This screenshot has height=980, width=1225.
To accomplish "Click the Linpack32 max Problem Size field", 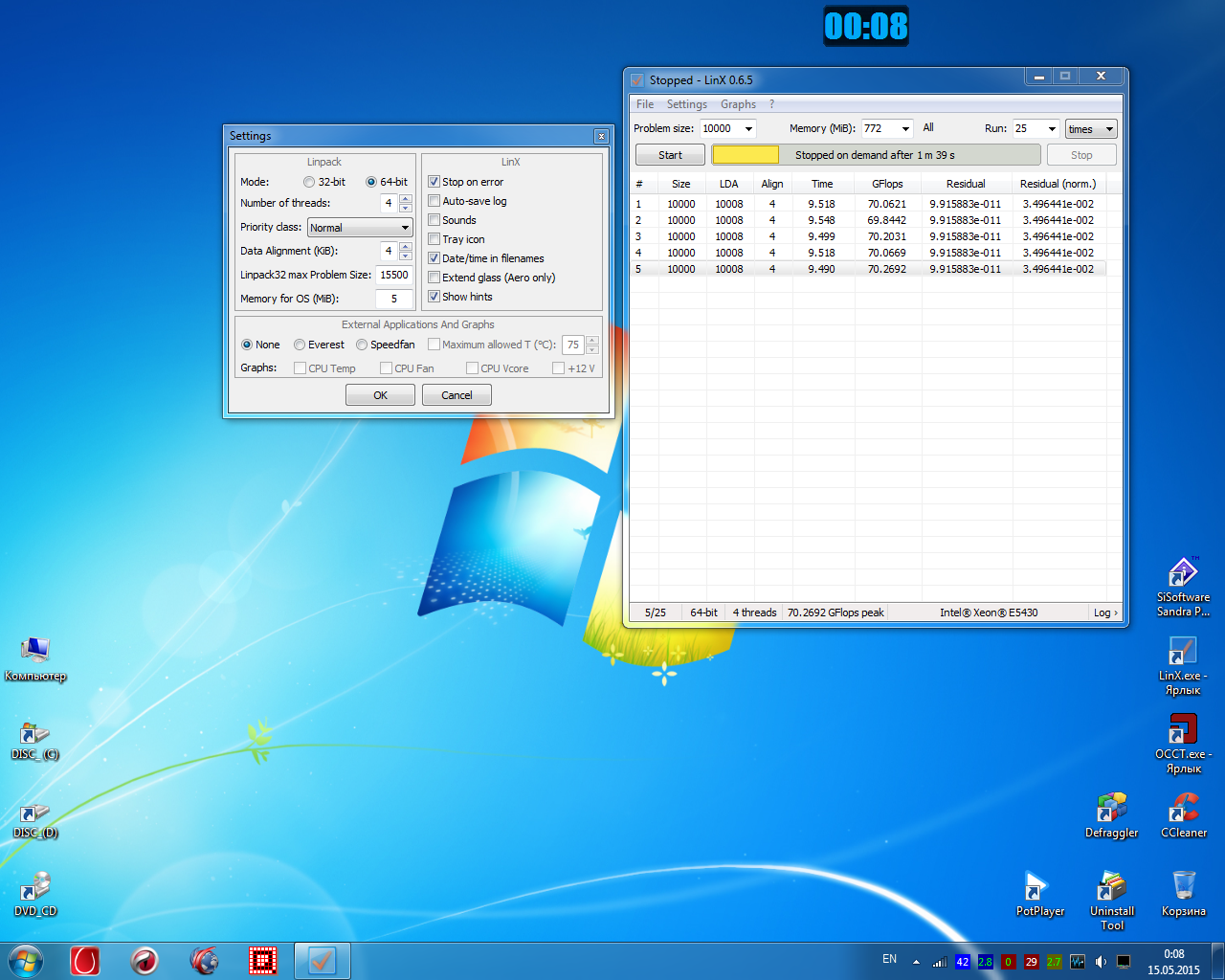I will pos(394,275).
